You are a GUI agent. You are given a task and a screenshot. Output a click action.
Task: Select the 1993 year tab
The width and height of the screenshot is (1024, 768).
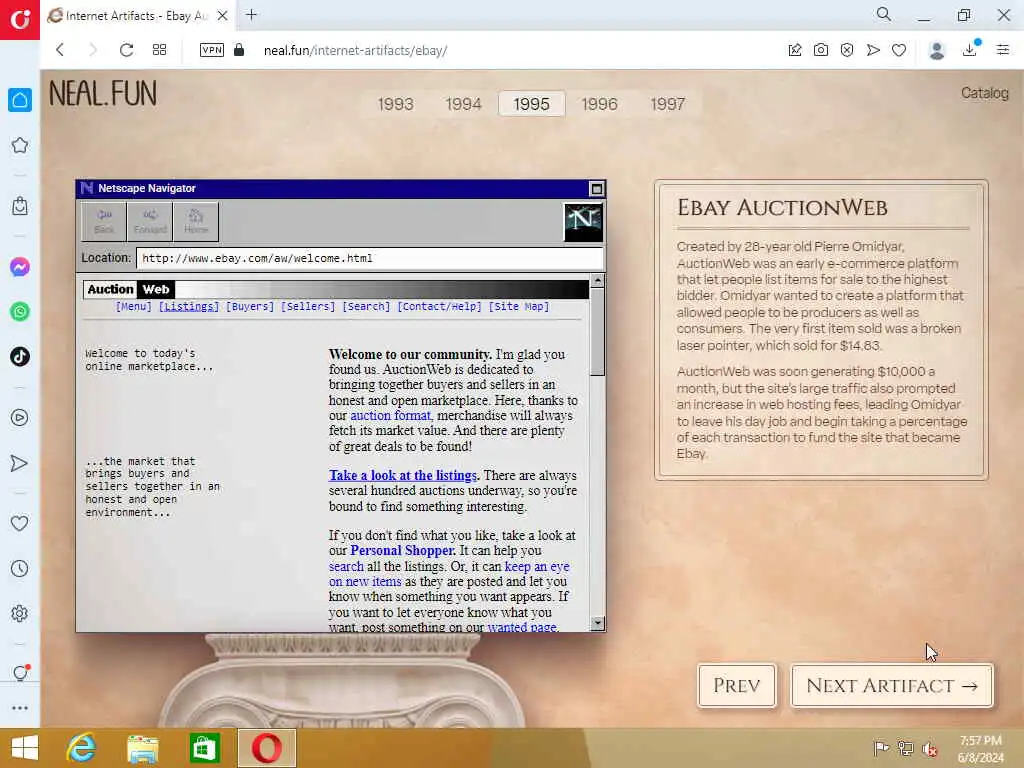pyautogui.click(x=396, y=104)
